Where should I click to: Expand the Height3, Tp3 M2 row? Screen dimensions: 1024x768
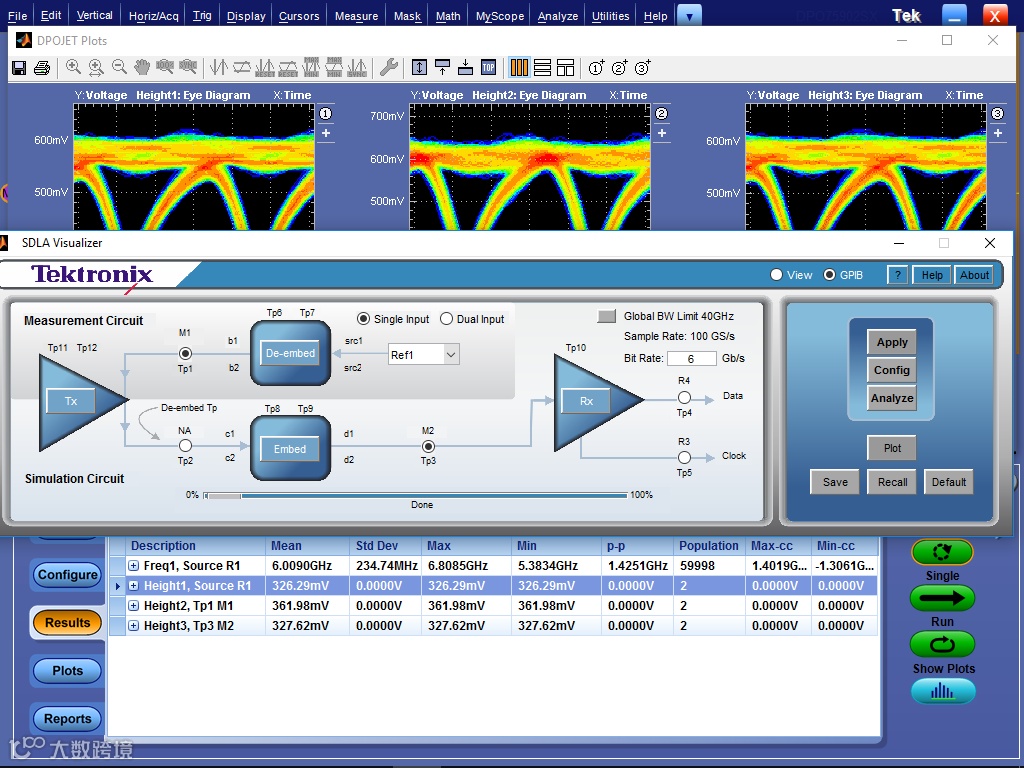click(x=133, y=626)
